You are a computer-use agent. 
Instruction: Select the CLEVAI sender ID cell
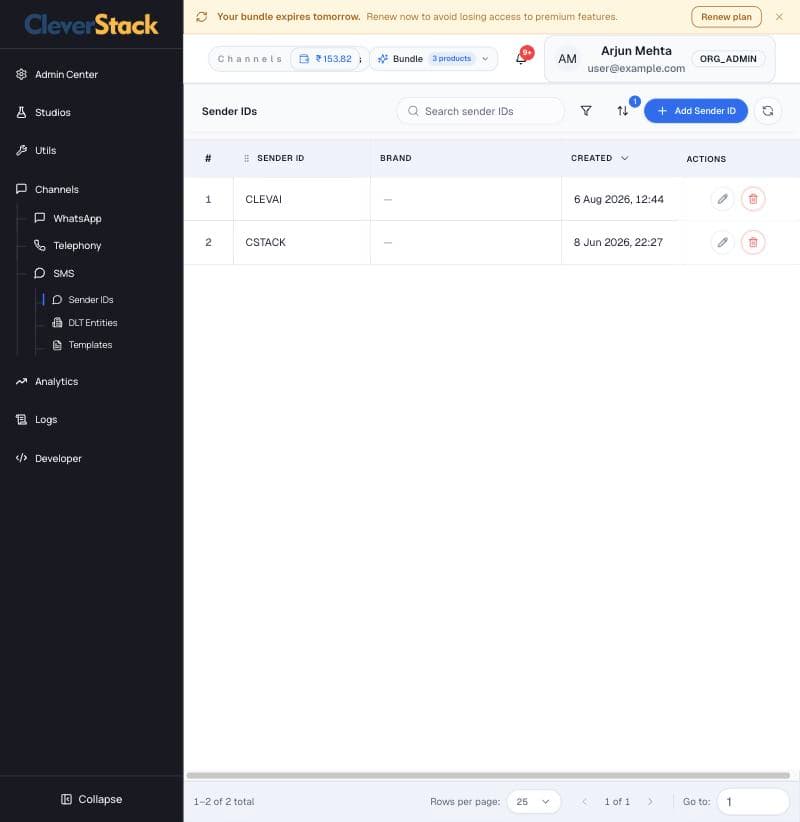(301, 199)
